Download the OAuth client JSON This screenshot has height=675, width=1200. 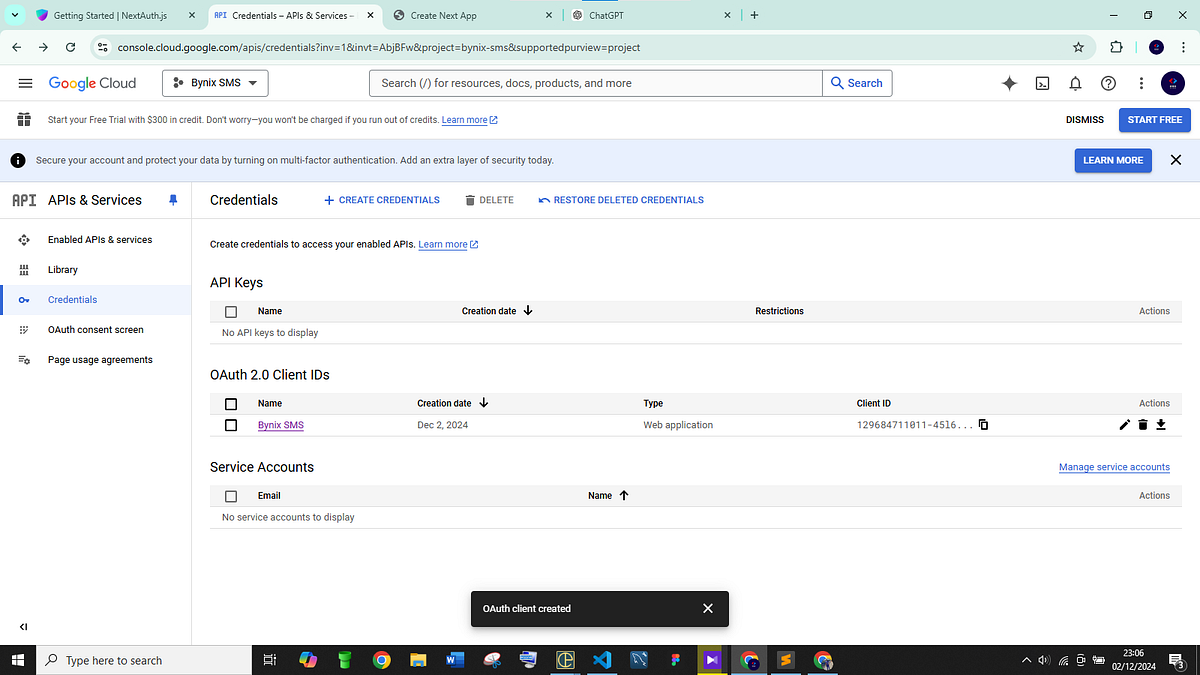(x=1160, y=424)
